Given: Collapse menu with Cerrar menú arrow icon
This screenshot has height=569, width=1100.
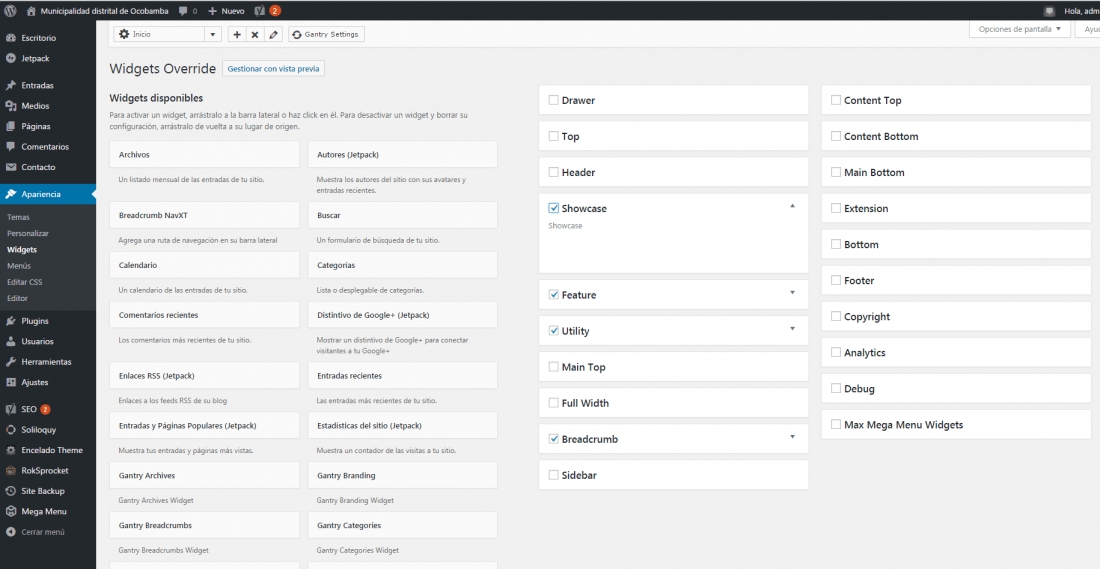Looking at the screenshot, I should pyautogui.click(x=11, y=532).
